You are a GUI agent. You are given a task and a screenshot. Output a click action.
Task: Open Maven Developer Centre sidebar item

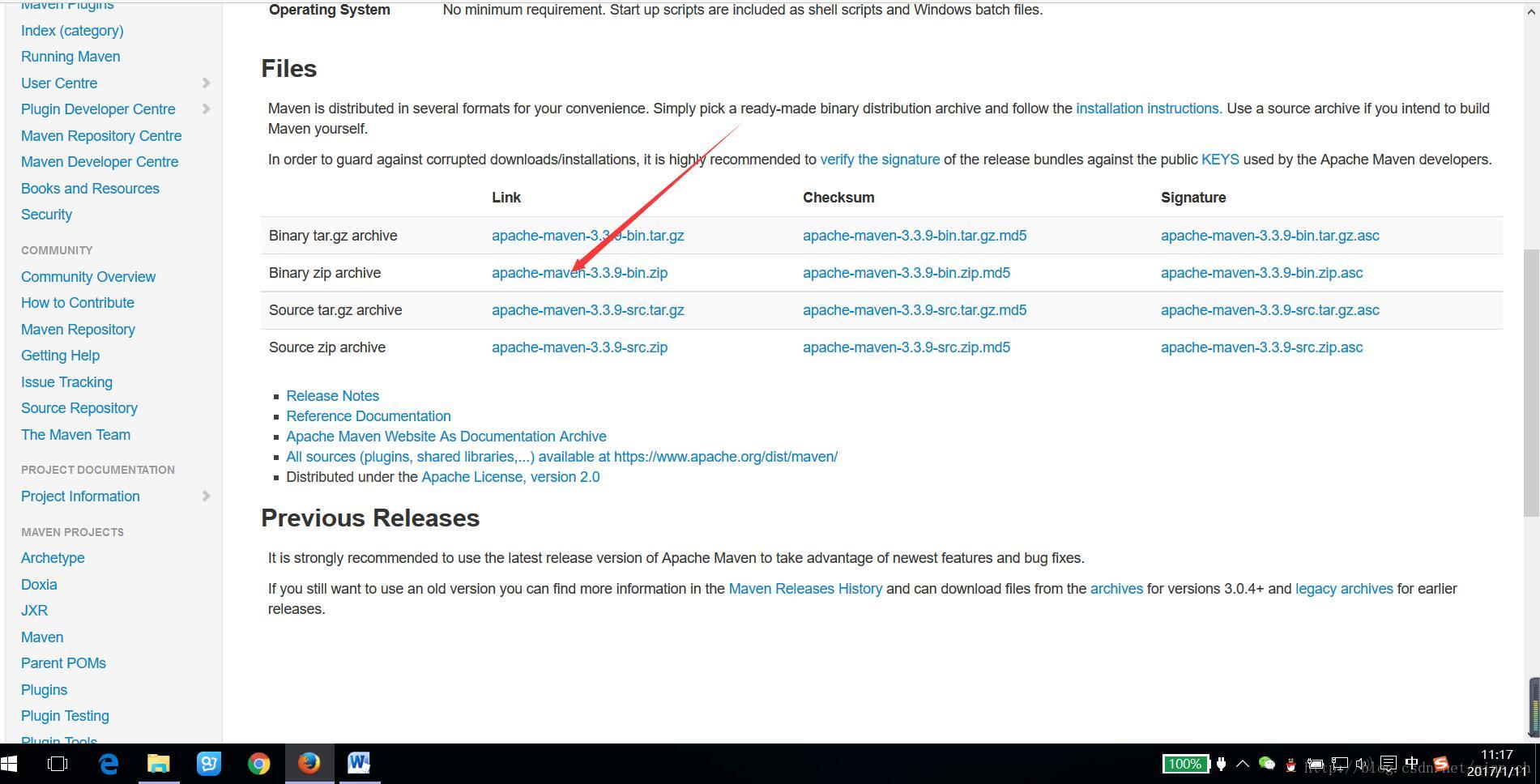coord(100,162)
